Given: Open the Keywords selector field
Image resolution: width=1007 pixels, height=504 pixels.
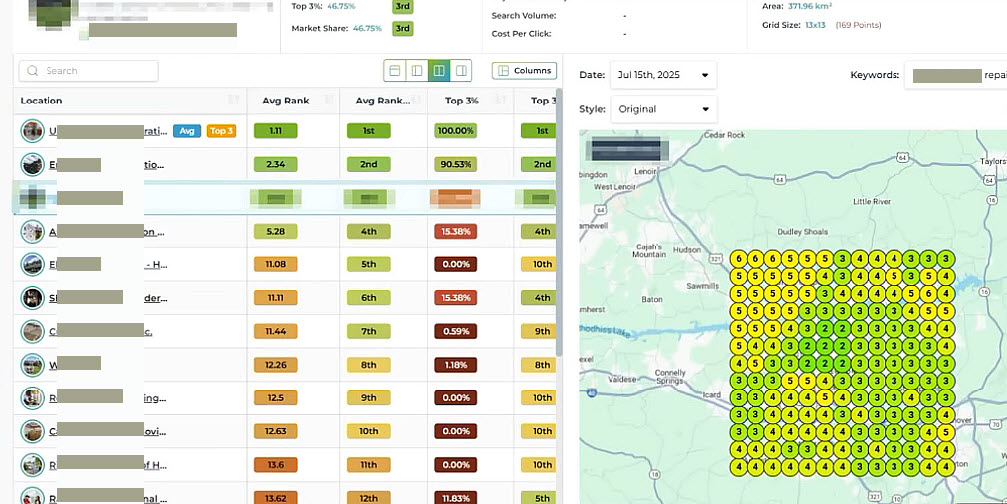Looking at the screenshot, I should tap(956, 75).
